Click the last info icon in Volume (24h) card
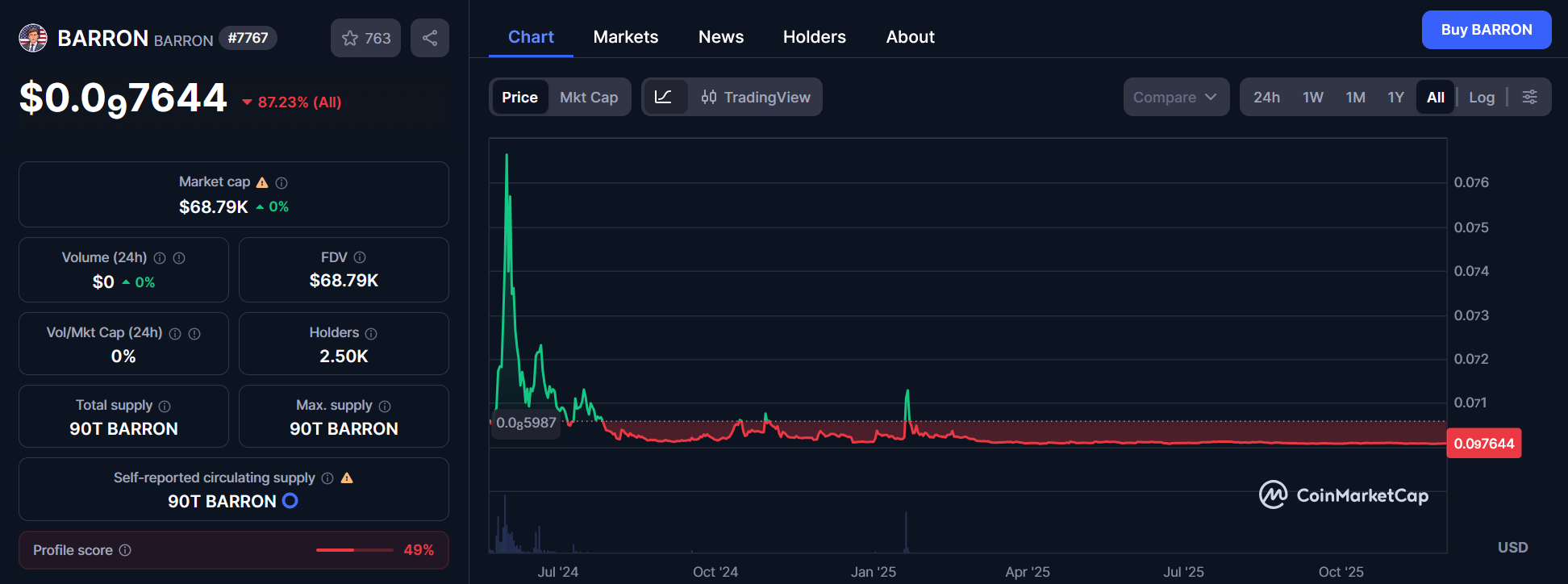The width and height of the screenshot is (1568, 584). point(179,258)
